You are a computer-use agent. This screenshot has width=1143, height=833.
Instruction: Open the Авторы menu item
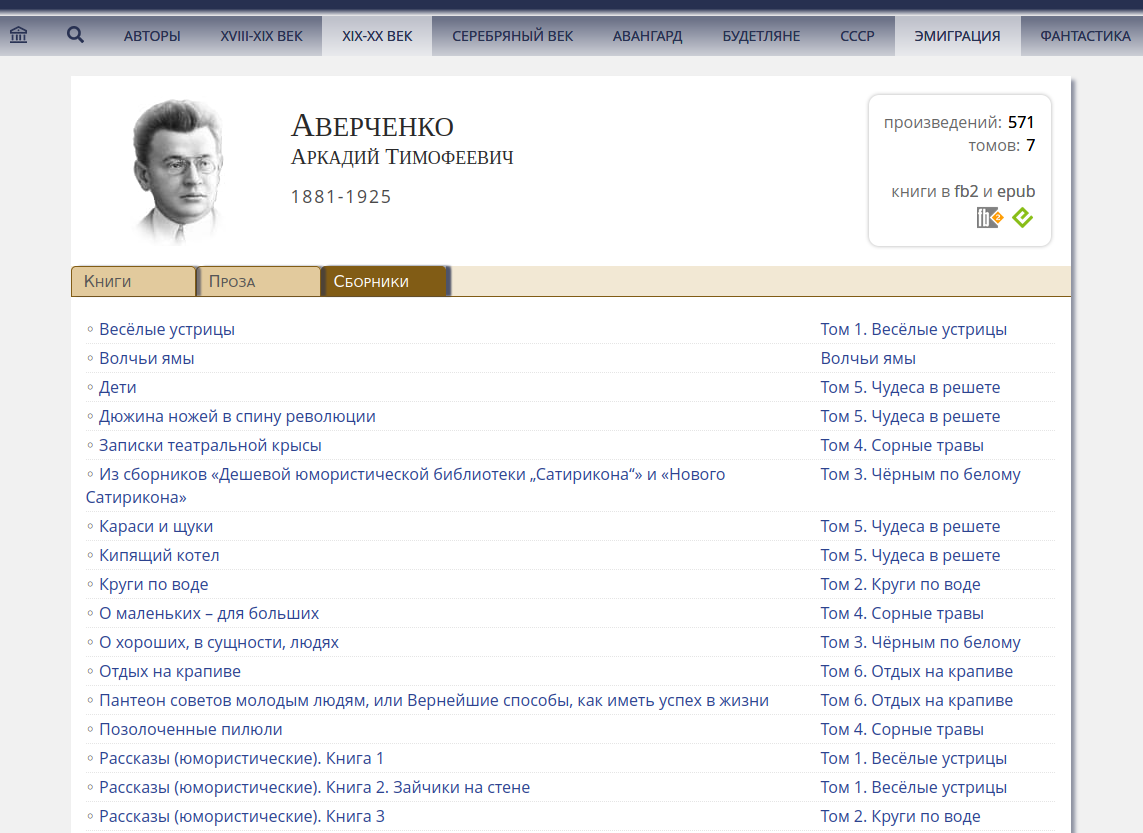(152, 36)
